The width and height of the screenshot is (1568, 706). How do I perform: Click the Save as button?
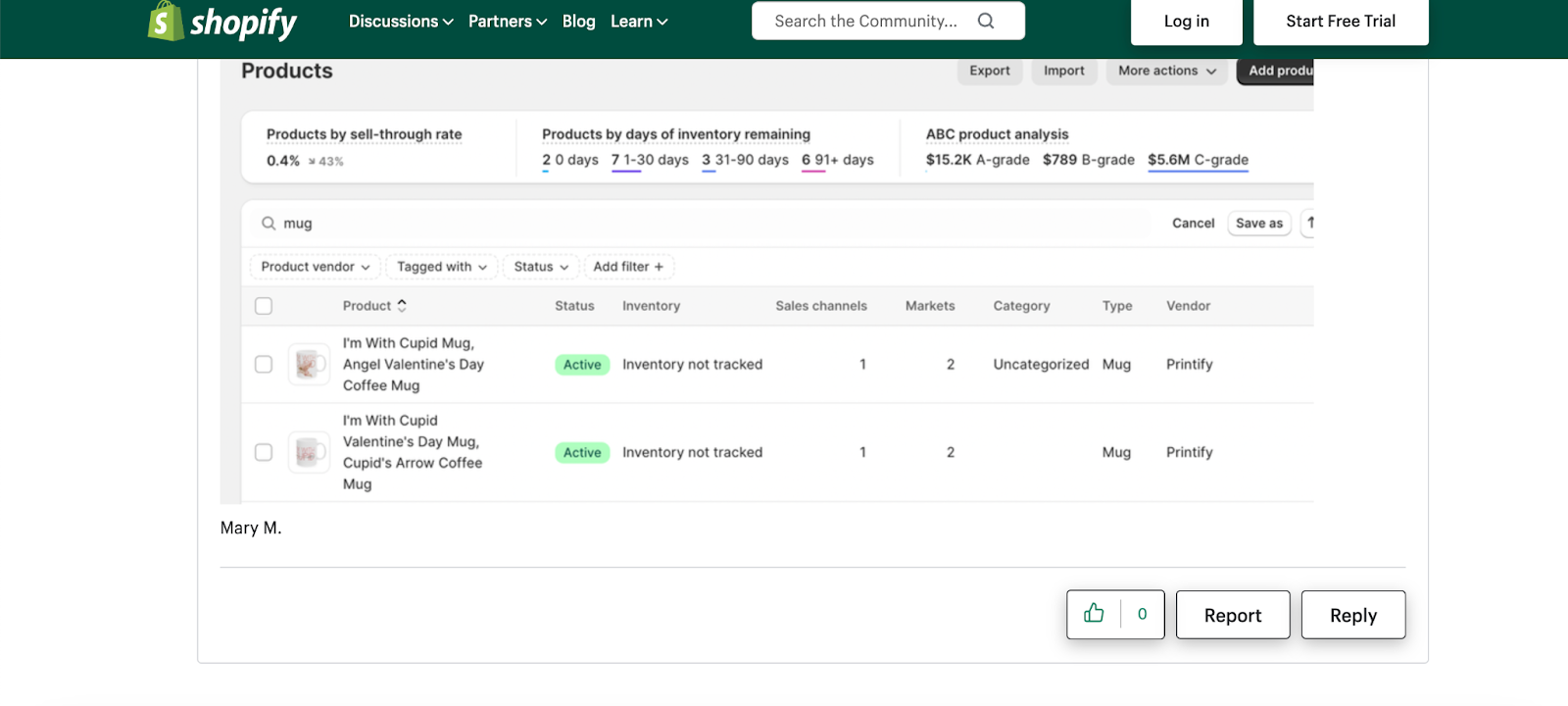click(1259, 224)
